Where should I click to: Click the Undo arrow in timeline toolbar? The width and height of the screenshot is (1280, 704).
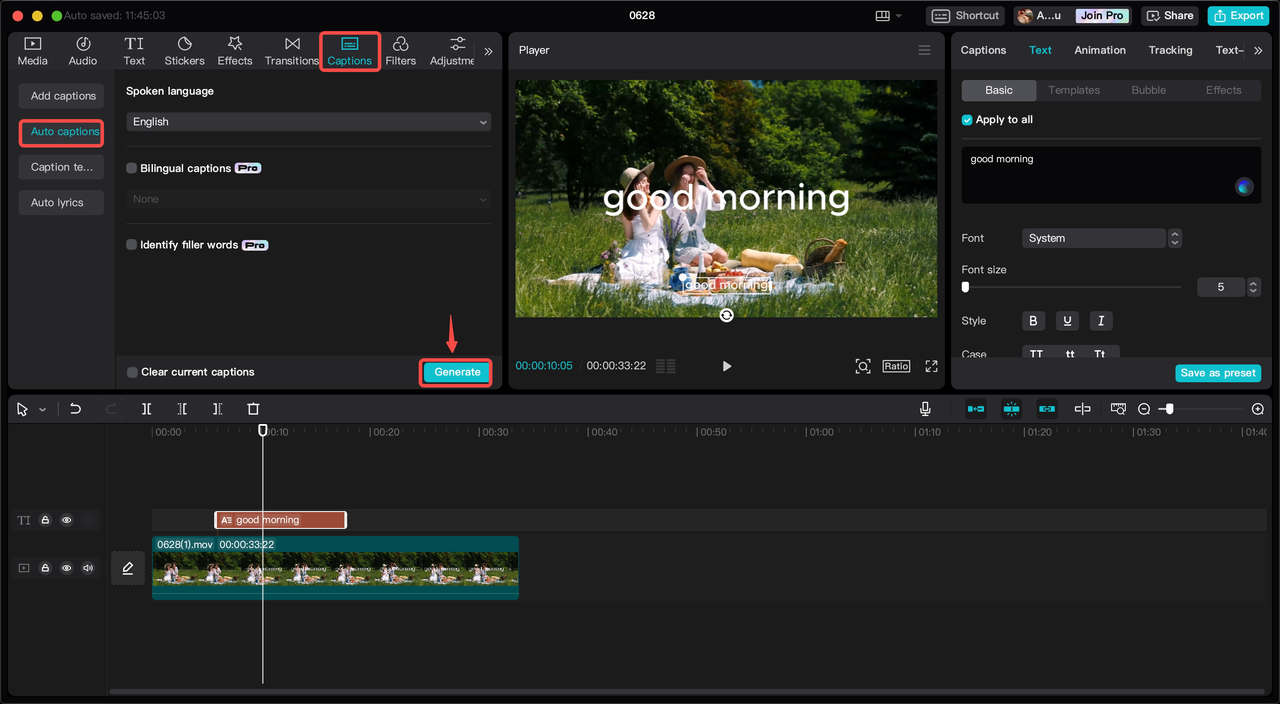[x=75, y=409]
